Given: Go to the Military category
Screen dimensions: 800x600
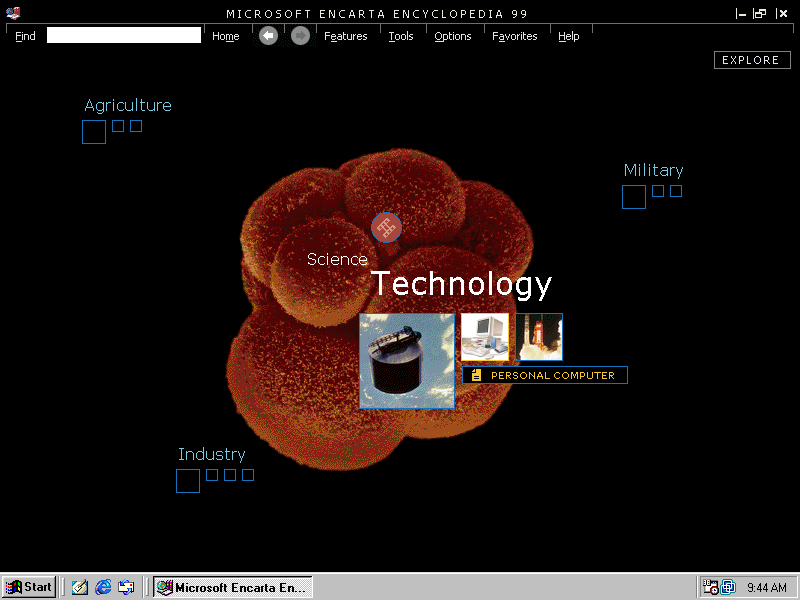Looking at the screenshot, I should 654,170.
